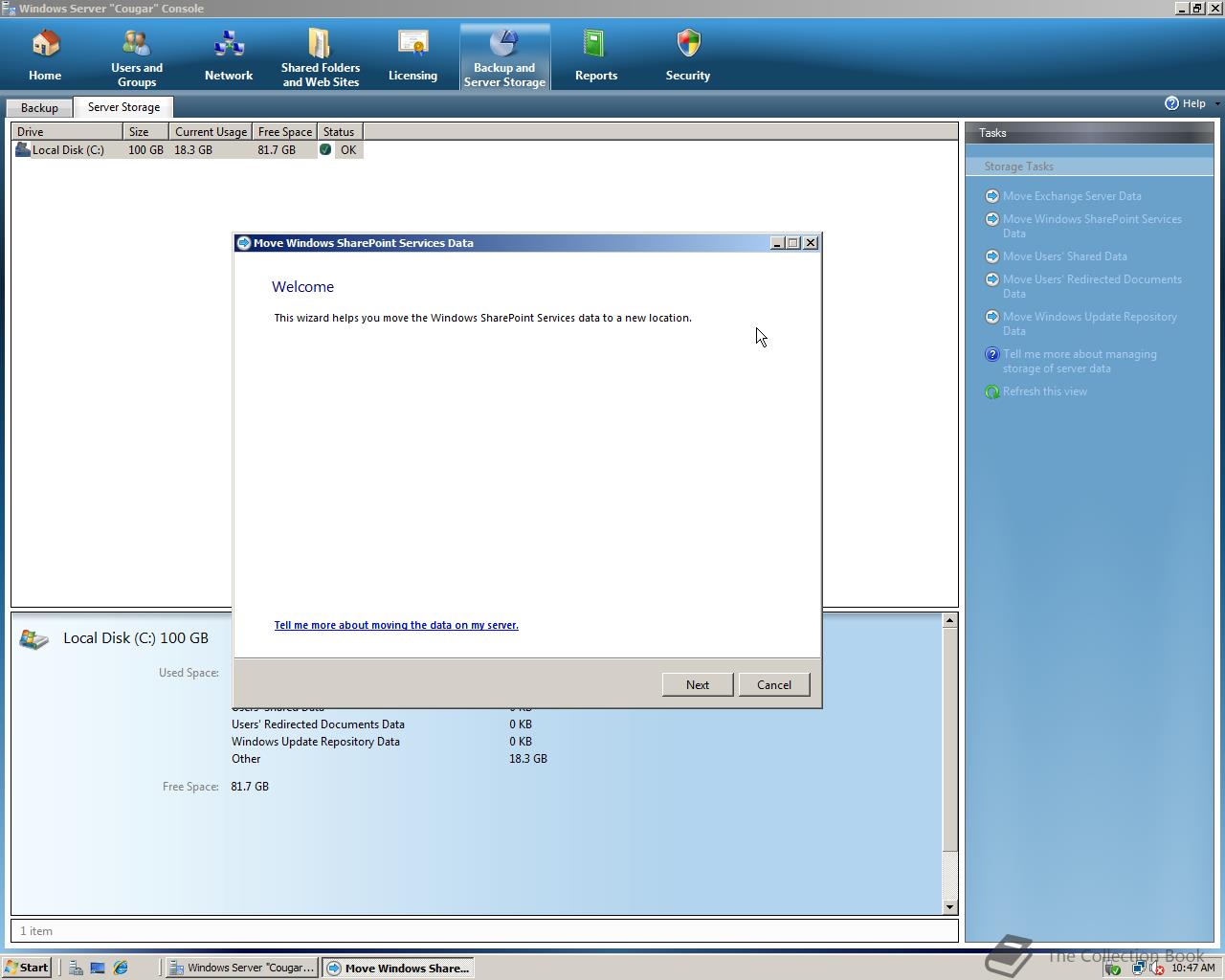Click the Storage Tasks section header
The height and width of the screenshot is (980, 1225).
coord(1089,167)
